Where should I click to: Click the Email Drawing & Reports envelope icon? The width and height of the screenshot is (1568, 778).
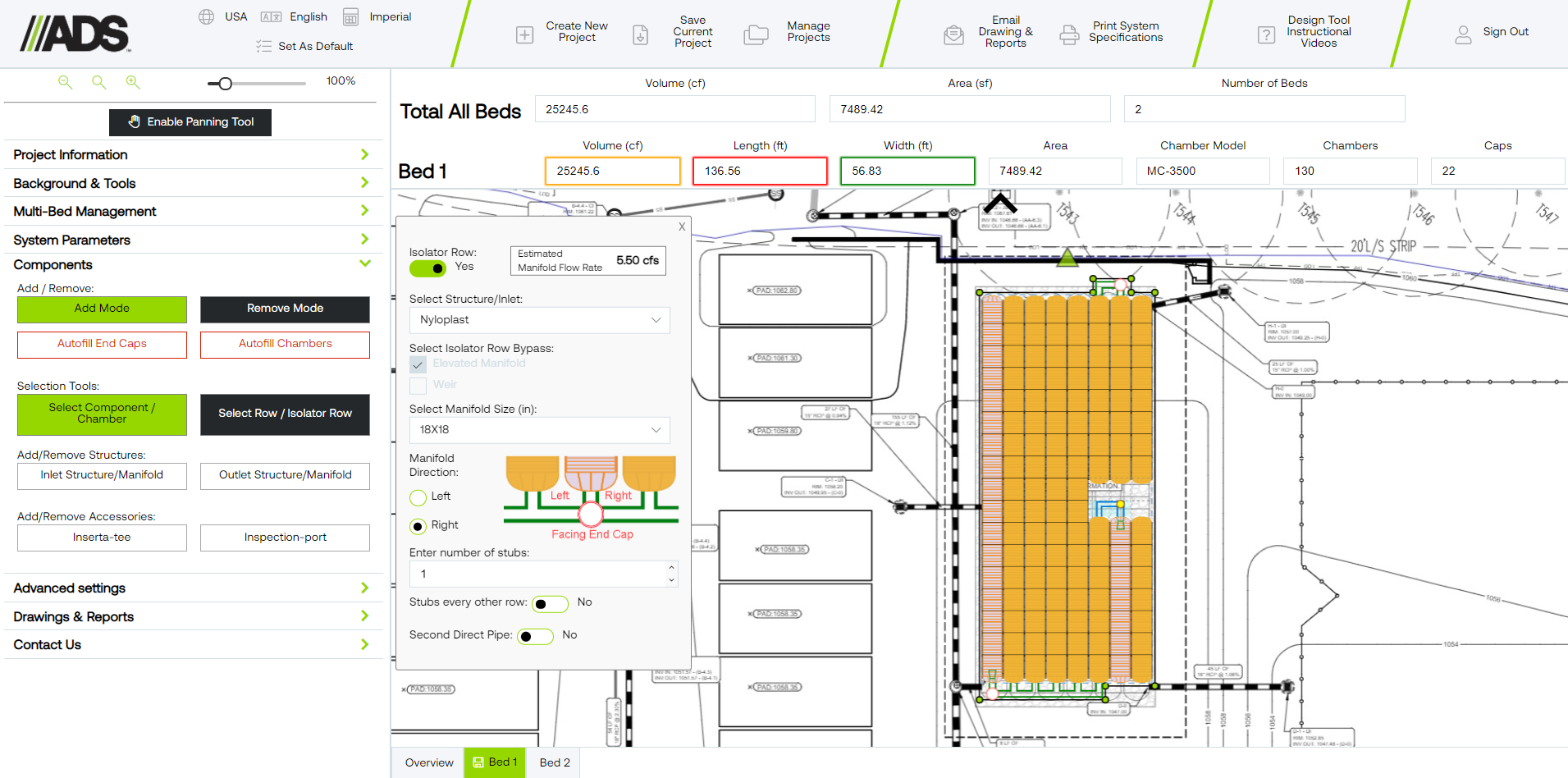(x=953, y=34)
